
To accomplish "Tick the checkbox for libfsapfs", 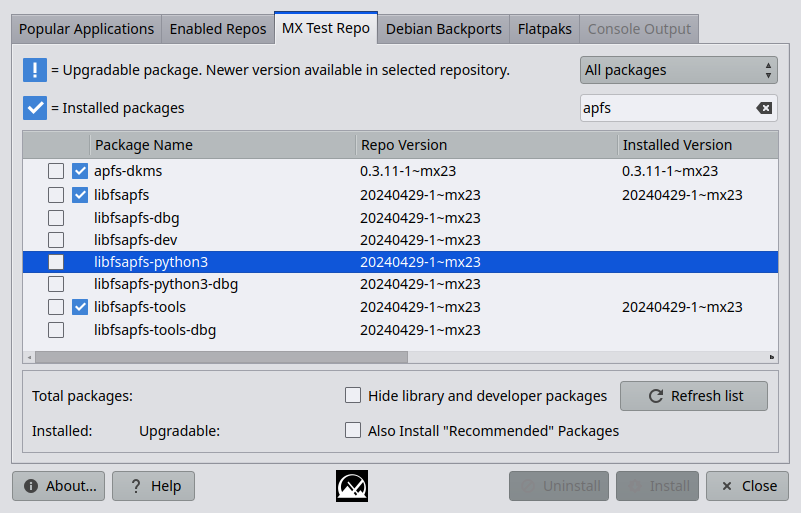I will click(56, 195).
